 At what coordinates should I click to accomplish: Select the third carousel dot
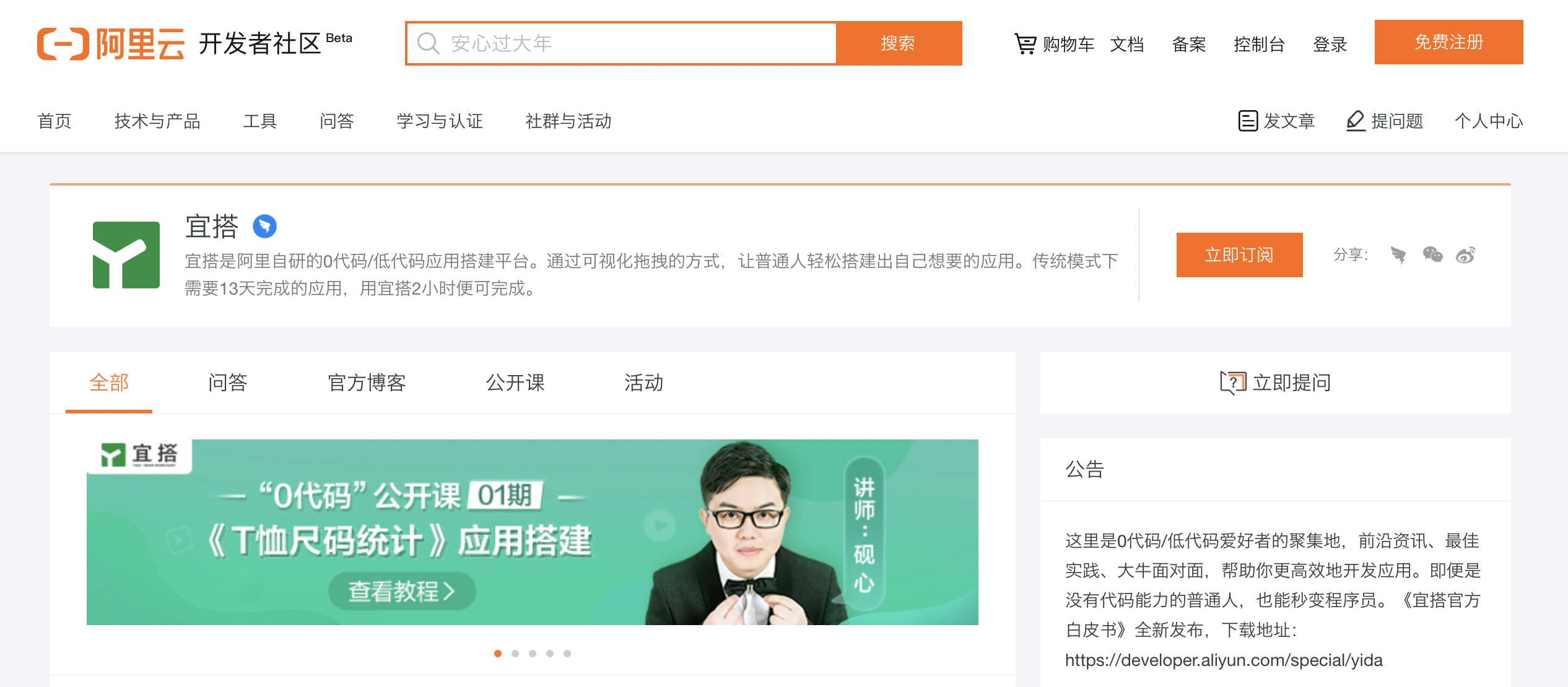coord(533,654)
